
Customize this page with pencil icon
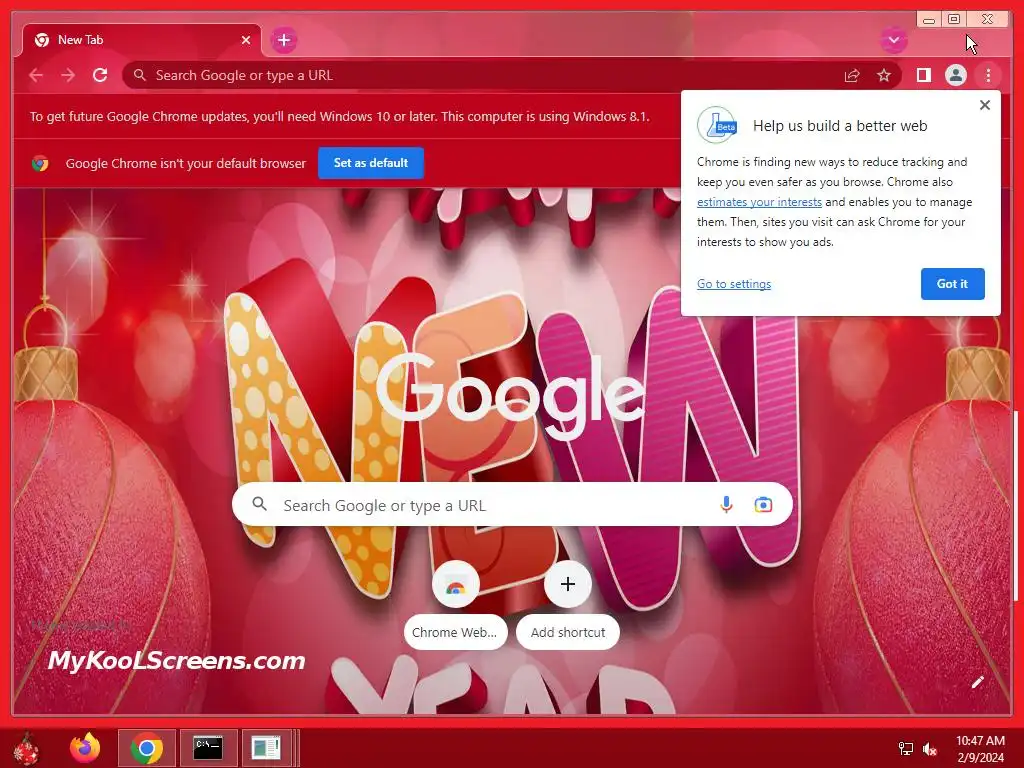click(977, 682)
